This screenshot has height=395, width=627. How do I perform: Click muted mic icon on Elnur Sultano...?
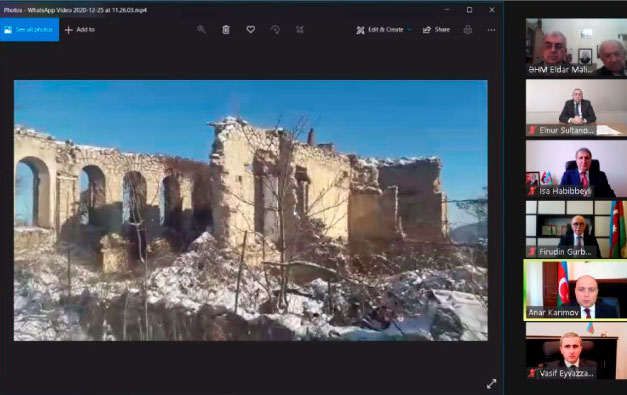click(532, 130)
